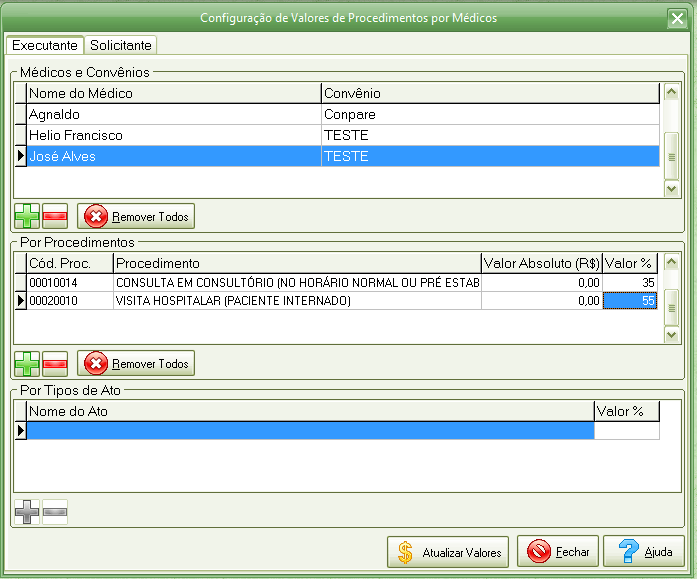
Task: Add a doctor with the green plus under Médicos e Convênios
Action: coord(27,216)
